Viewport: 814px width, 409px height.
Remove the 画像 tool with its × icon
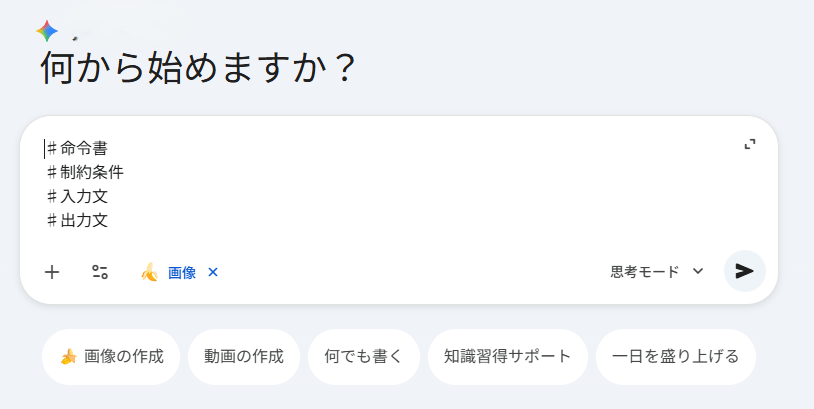coord(212,272)
